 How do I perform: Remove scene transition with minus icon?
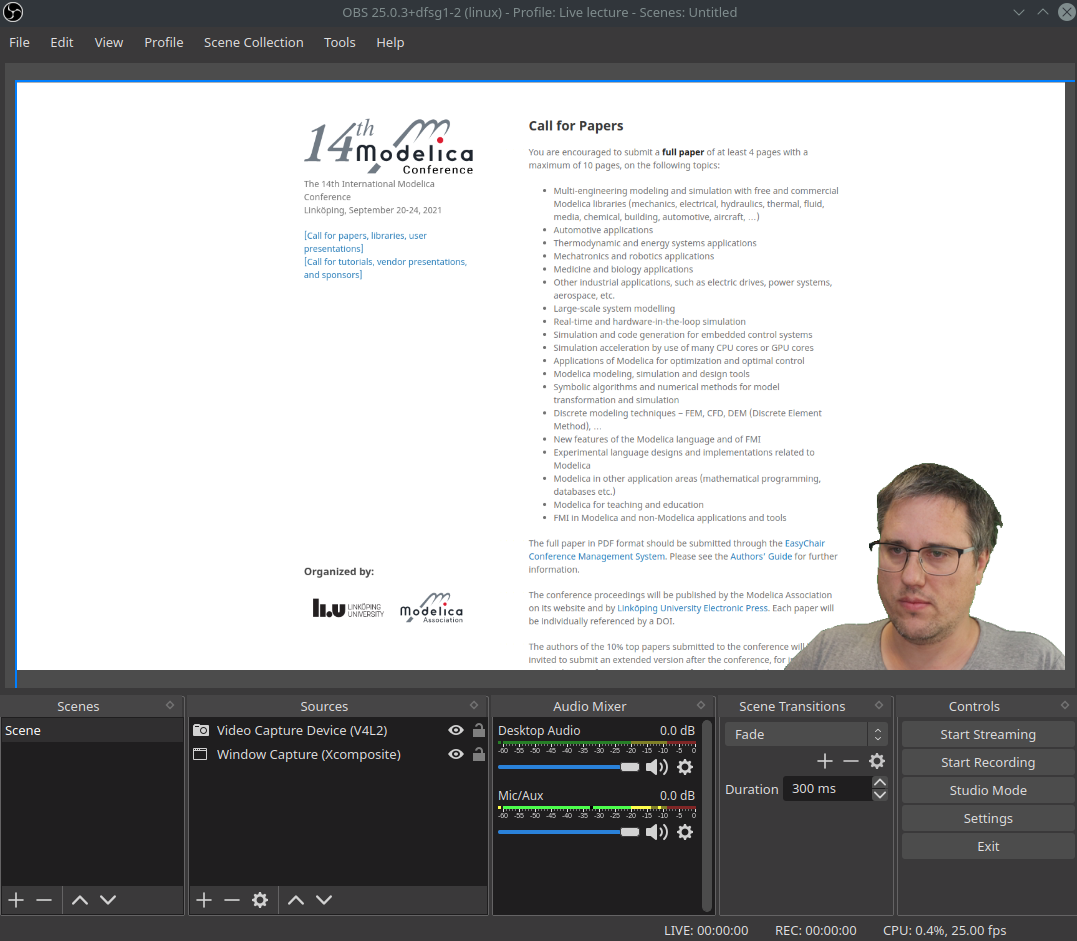click(x=851, y=761)
